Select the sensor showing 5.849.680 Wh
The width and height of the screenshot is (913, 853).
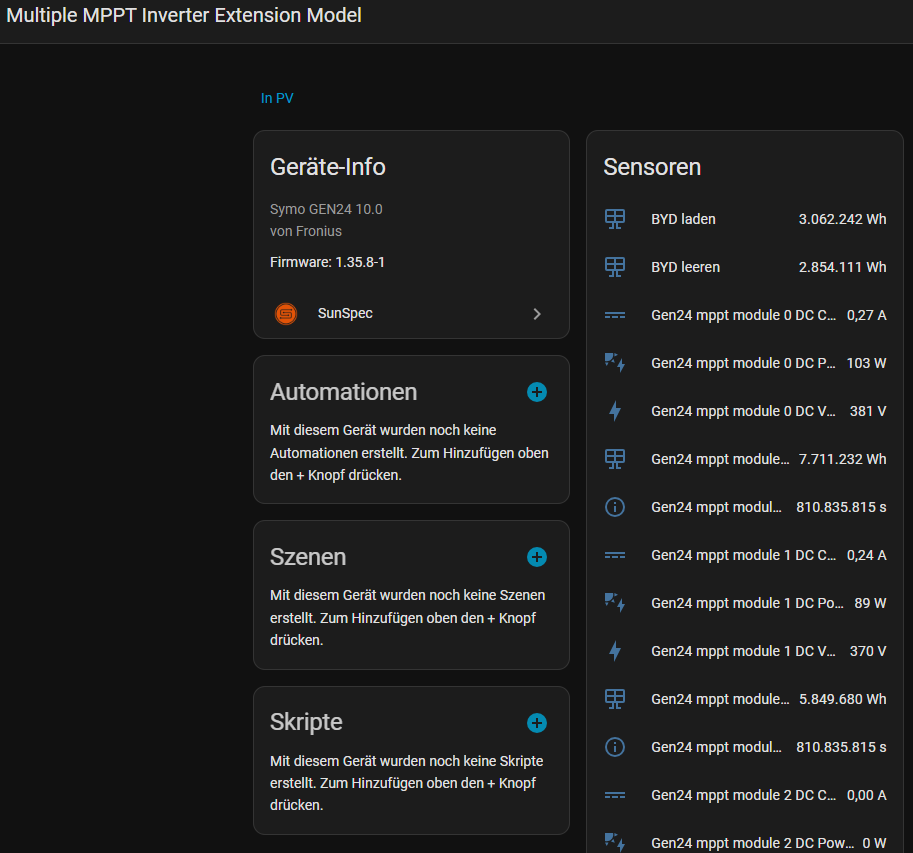point(842,699)
